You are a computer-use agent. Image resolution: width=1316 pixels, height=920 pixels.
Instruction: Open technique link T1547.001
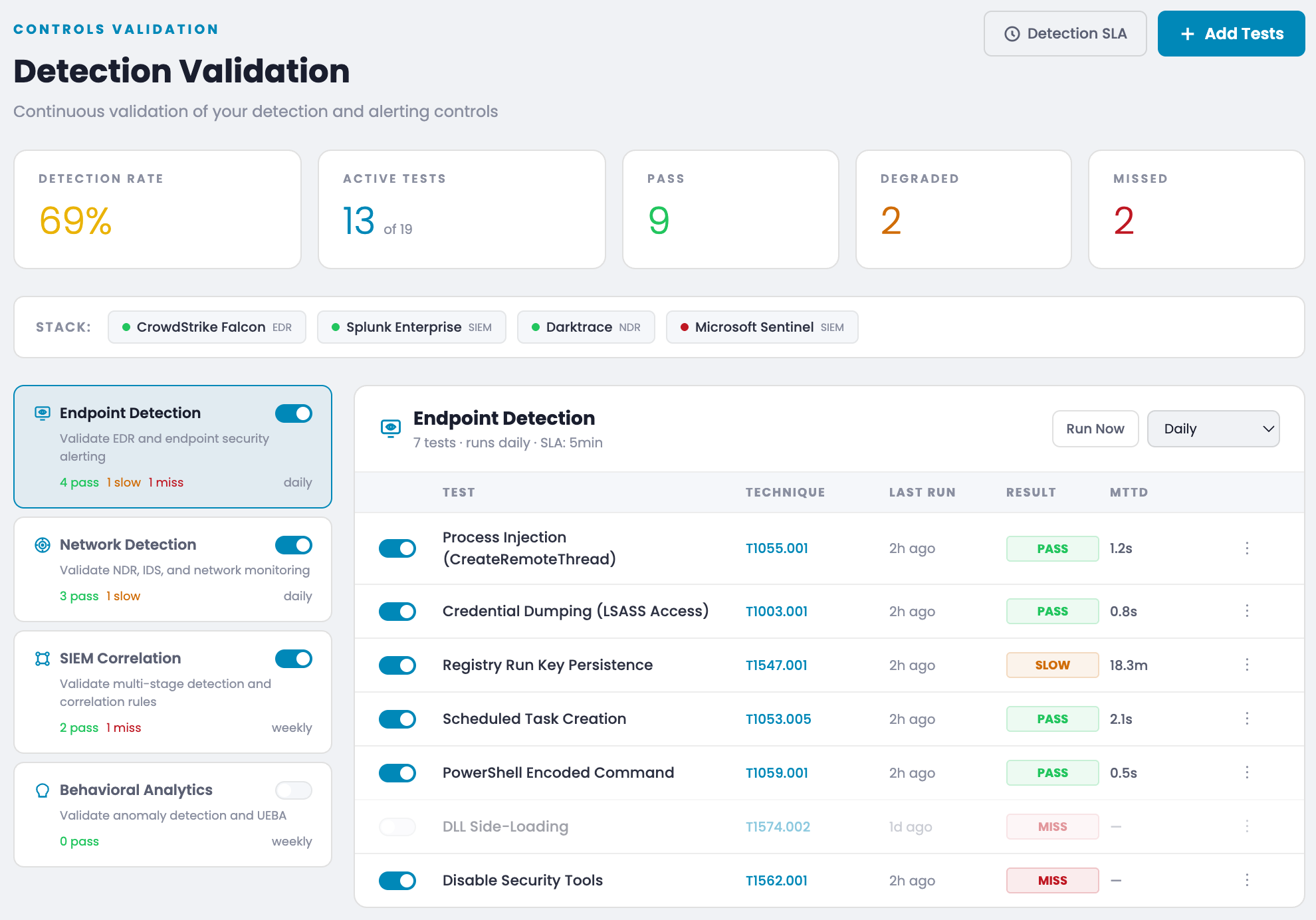tap(777, 665)
